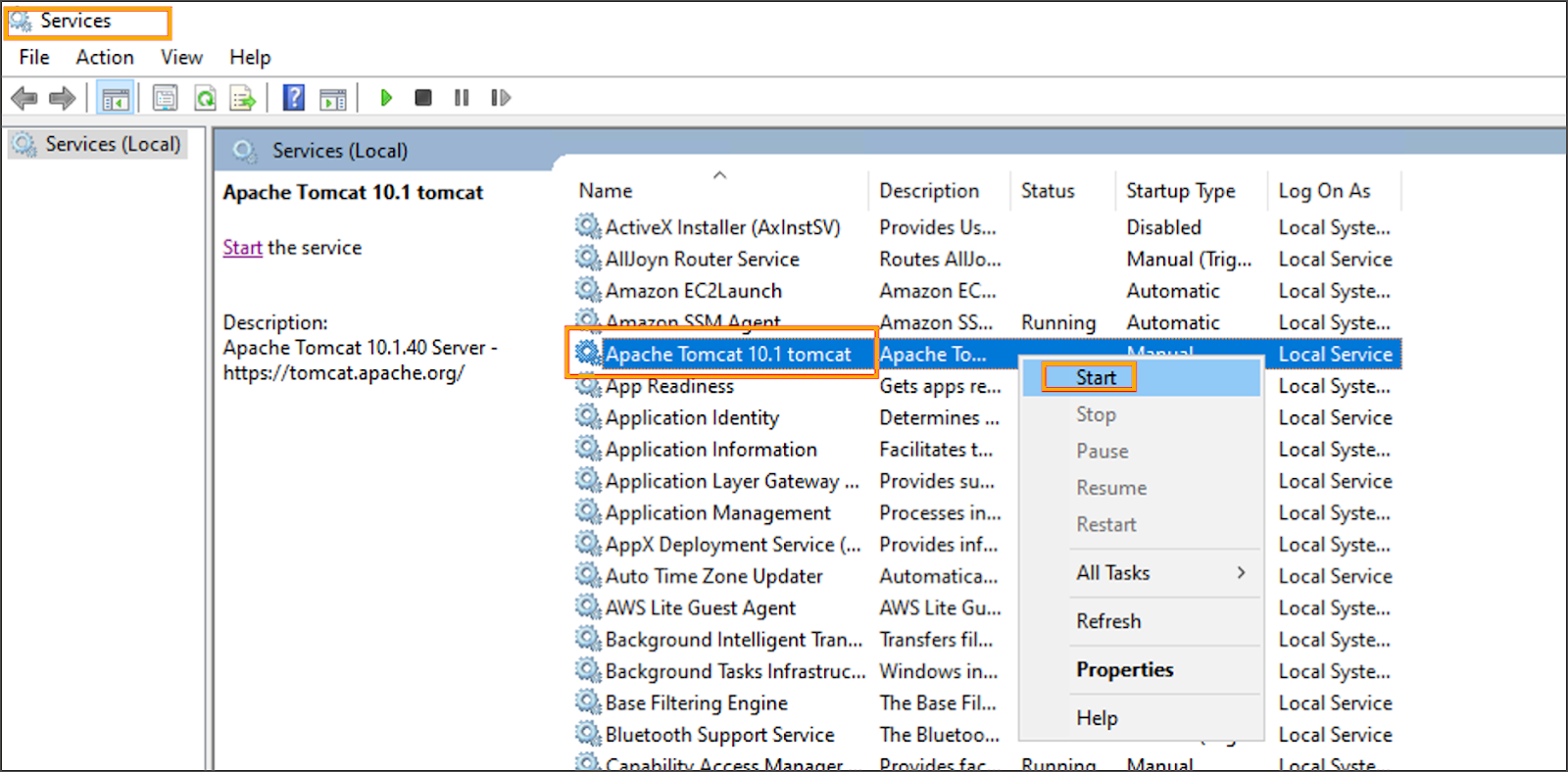Choose Help at the bottom of the context menu
Image resolution: width=1568 pixels, height=772 pixels.
(1141, 718)
